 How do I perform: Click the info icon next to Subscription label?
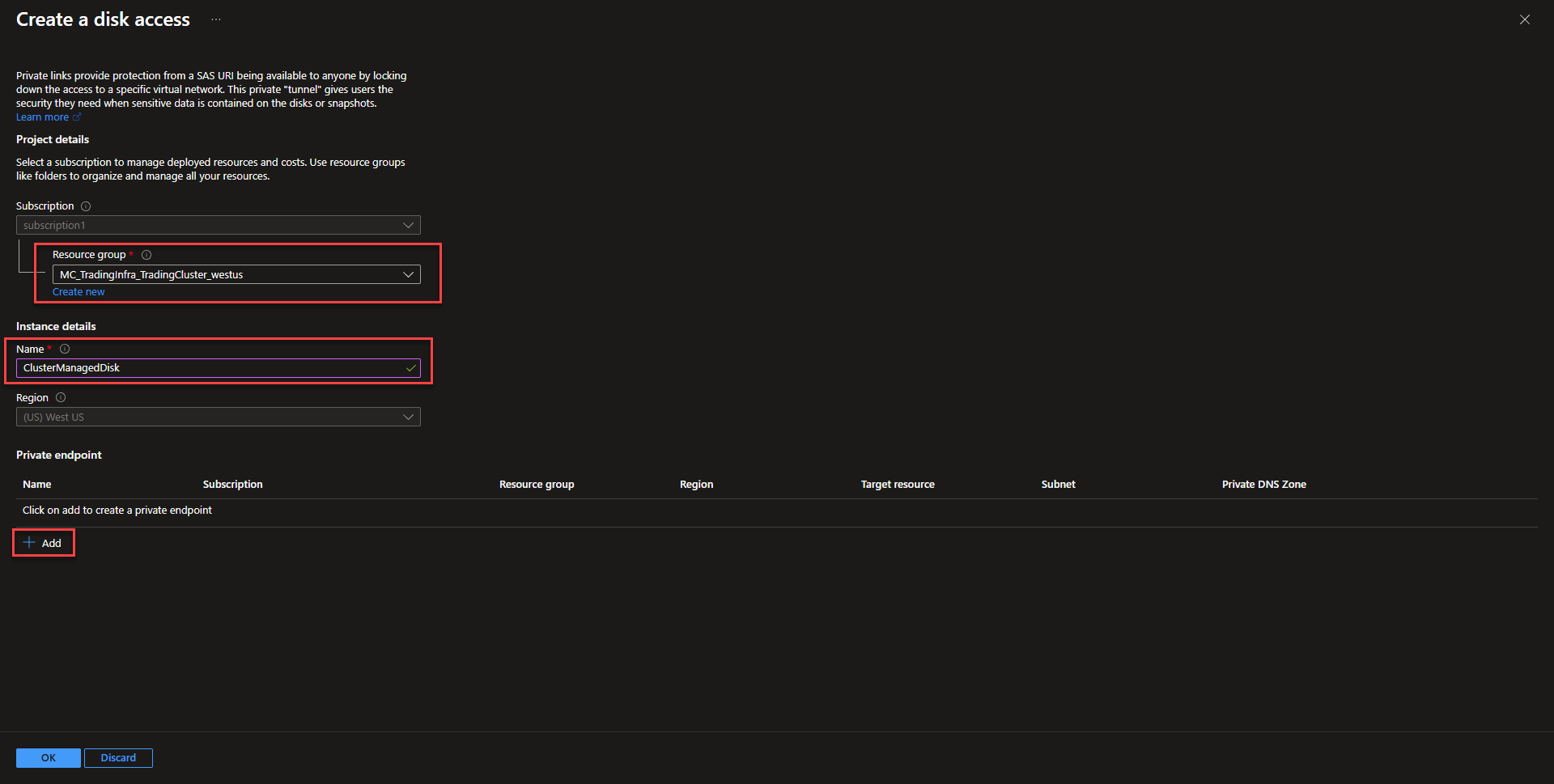coord(86,206)
